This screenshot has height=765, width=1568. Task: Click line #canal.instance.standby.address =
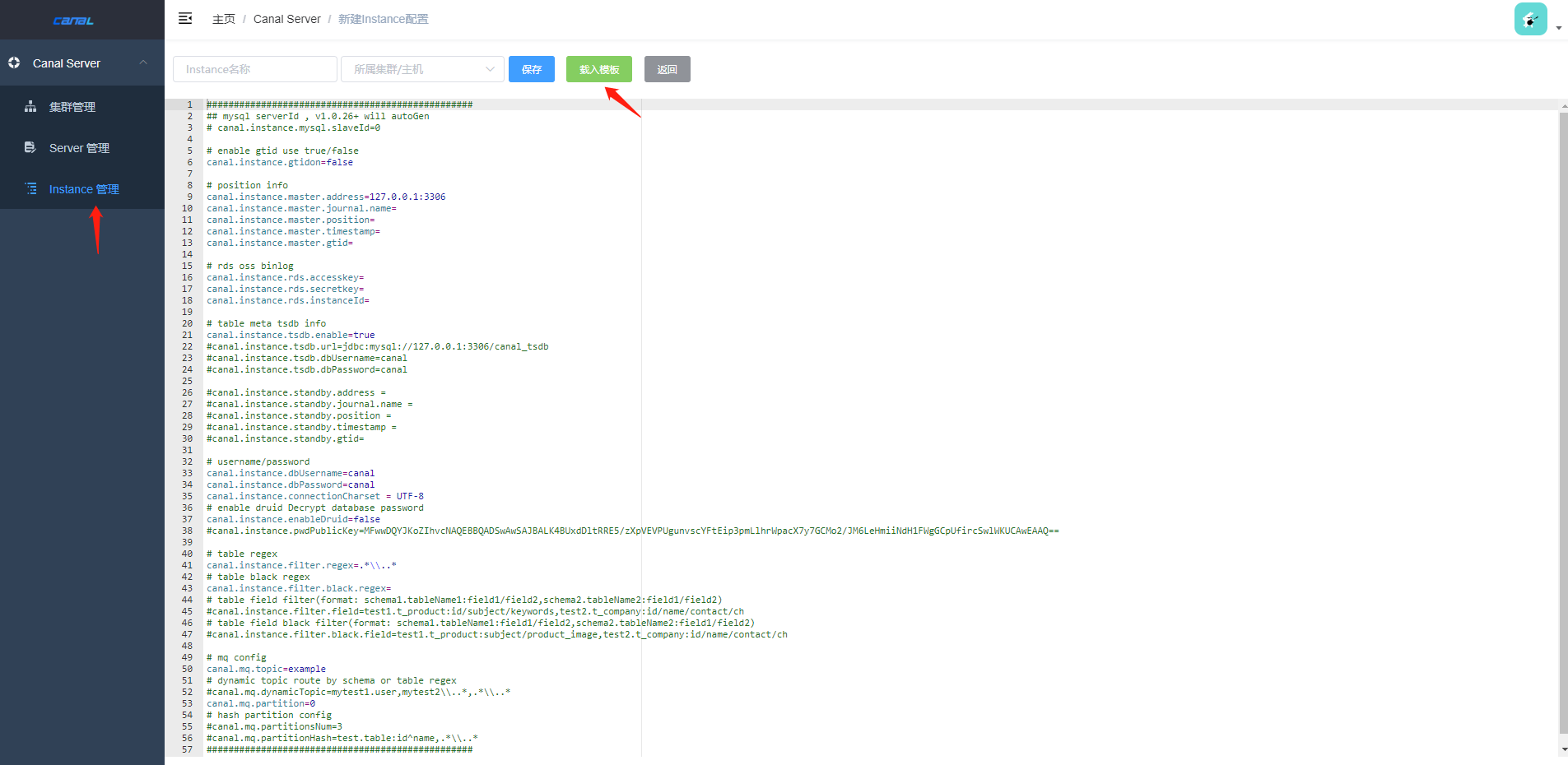click(296, 392)
